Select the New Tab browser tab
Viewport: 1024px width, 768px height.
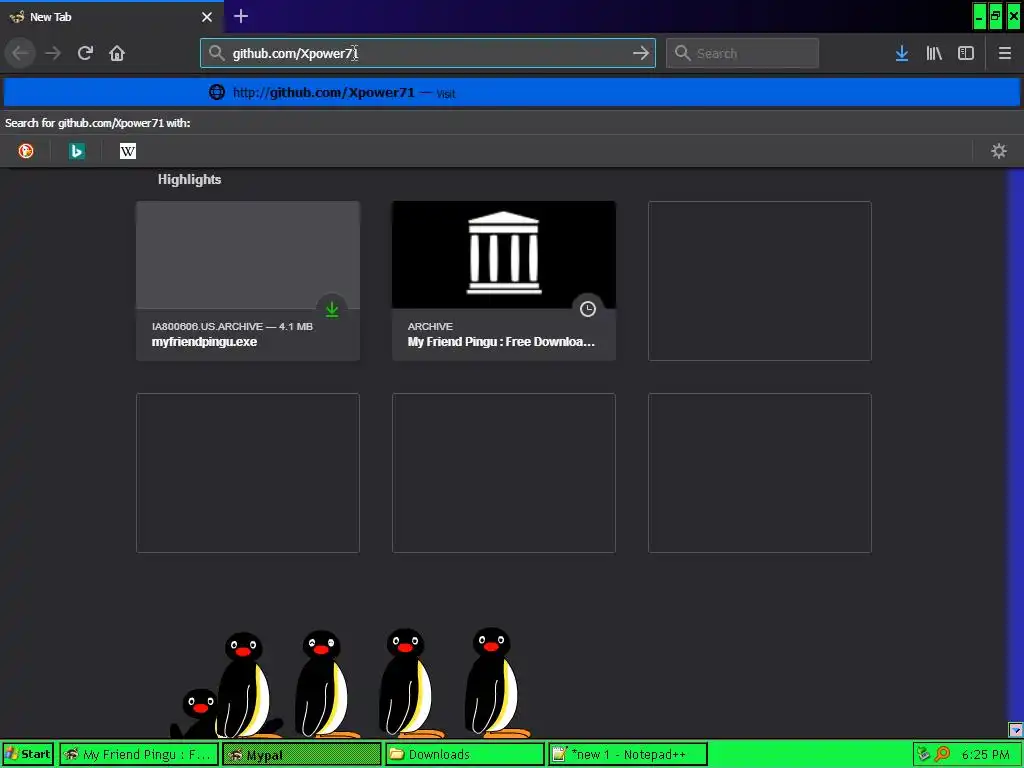tap(111, 17)
